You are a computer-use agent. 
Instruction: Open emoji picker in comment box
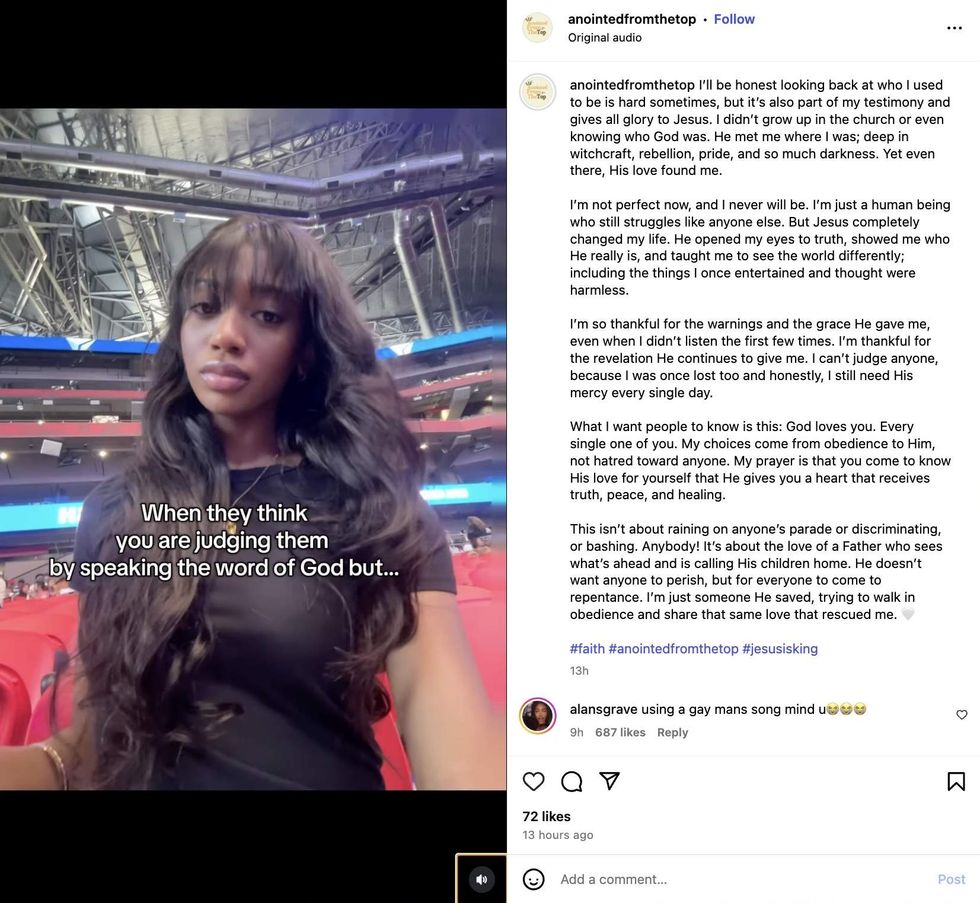533,879
